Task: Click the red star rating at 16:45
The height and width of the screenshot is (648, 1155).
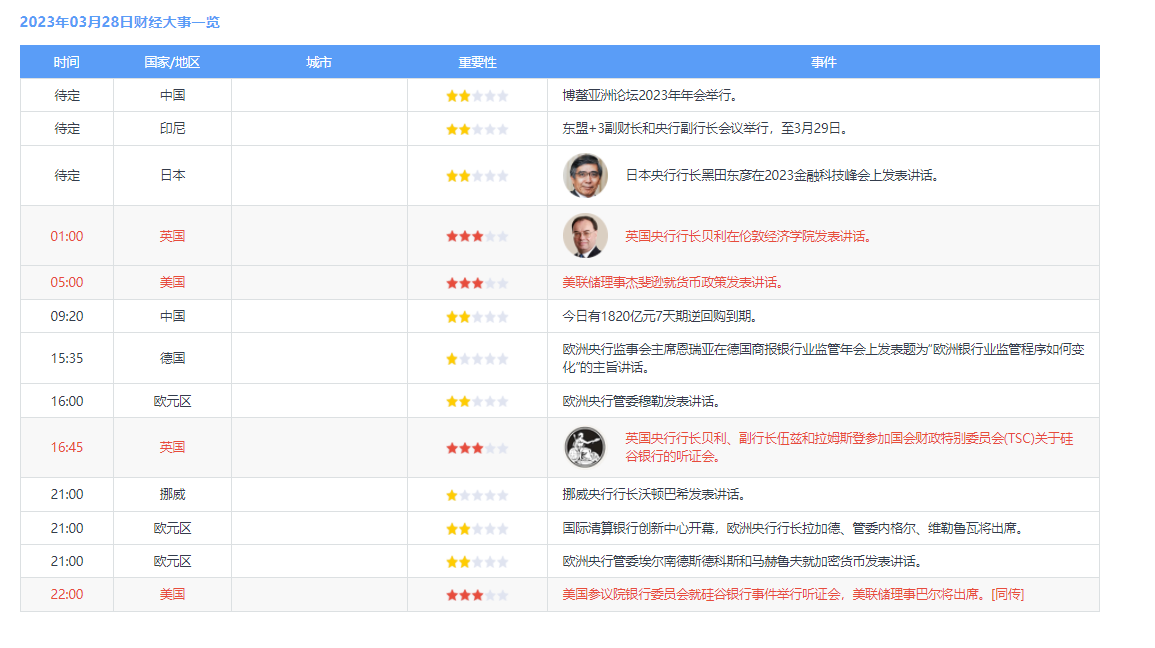Action: tap(477, 448)
